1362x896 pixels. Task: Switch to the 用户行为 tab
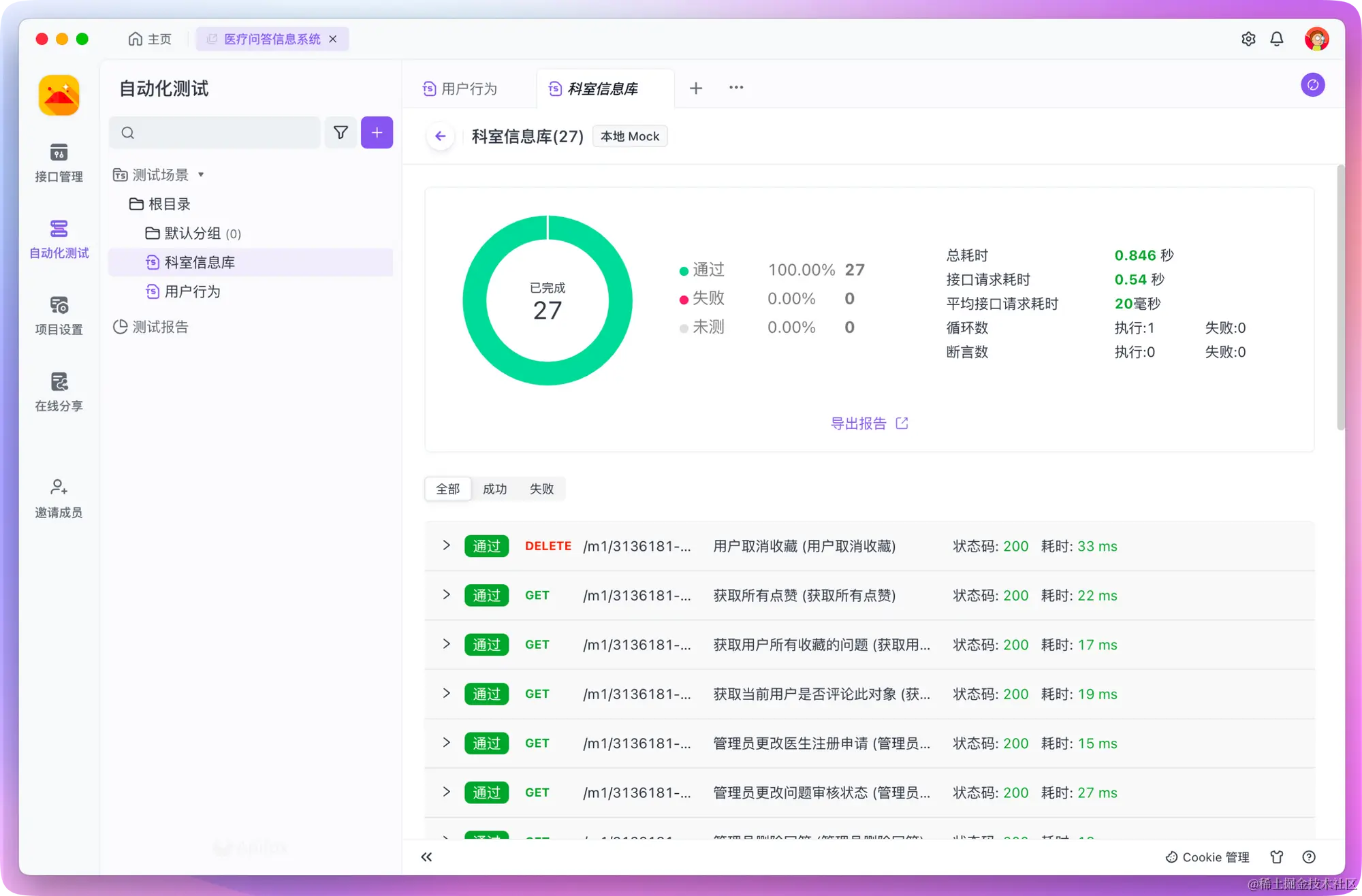pos(469,89)
